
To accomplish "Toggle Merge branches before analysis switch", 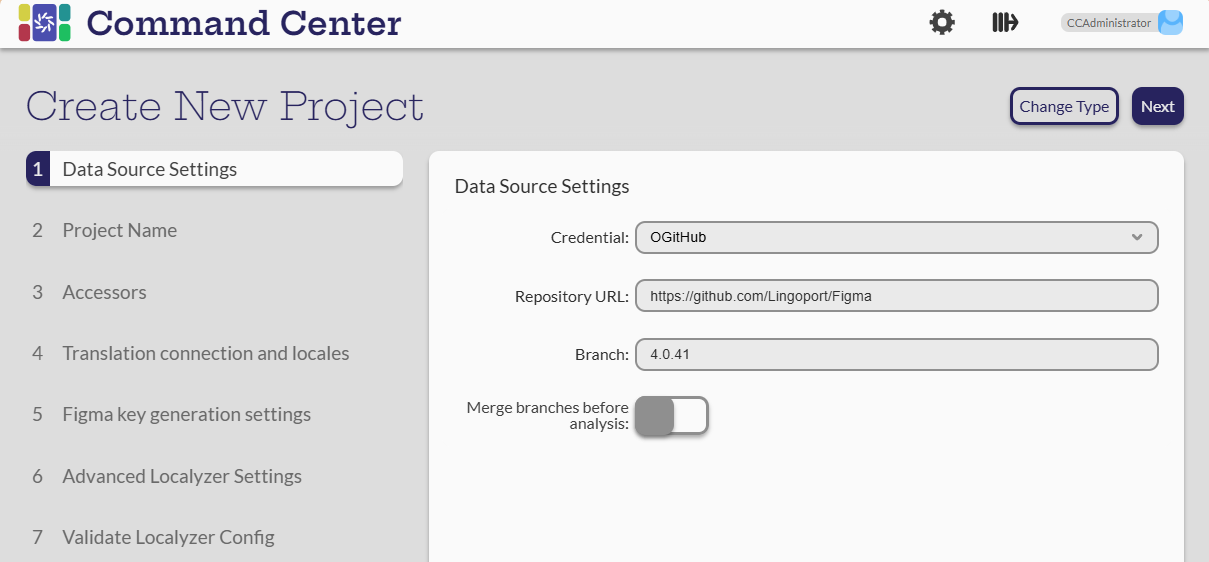I will (x=671, y=416).
